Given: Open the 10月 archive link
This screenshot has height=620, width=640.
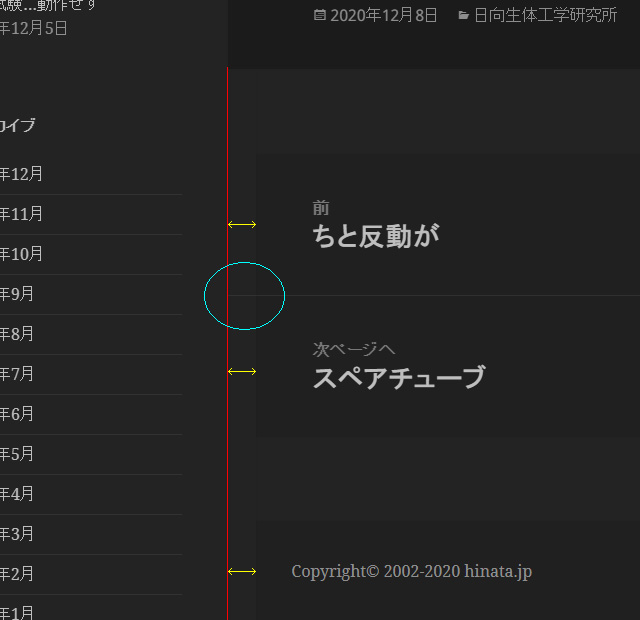Looking at the screenshot, I should tap(21, 254).
